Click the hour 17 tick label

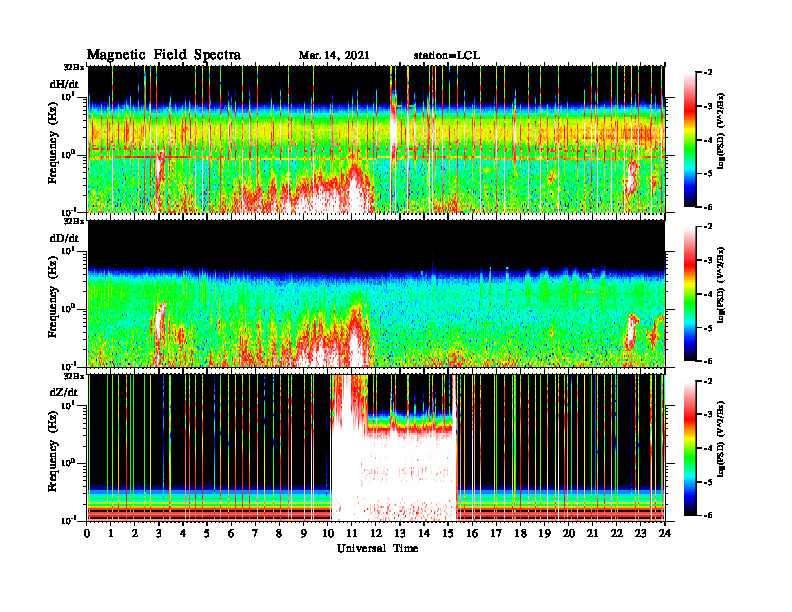497,533
